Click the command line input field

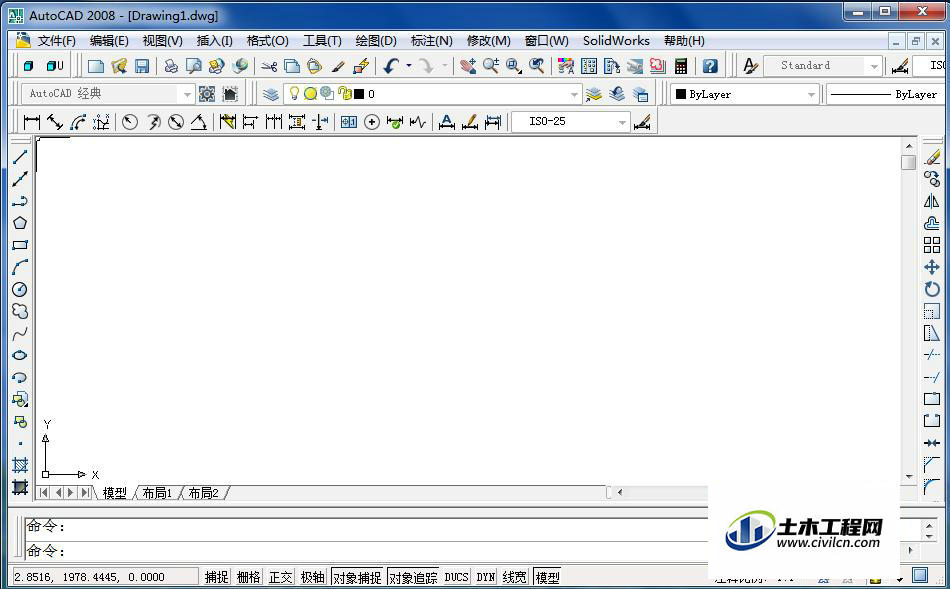click(367, 550)
